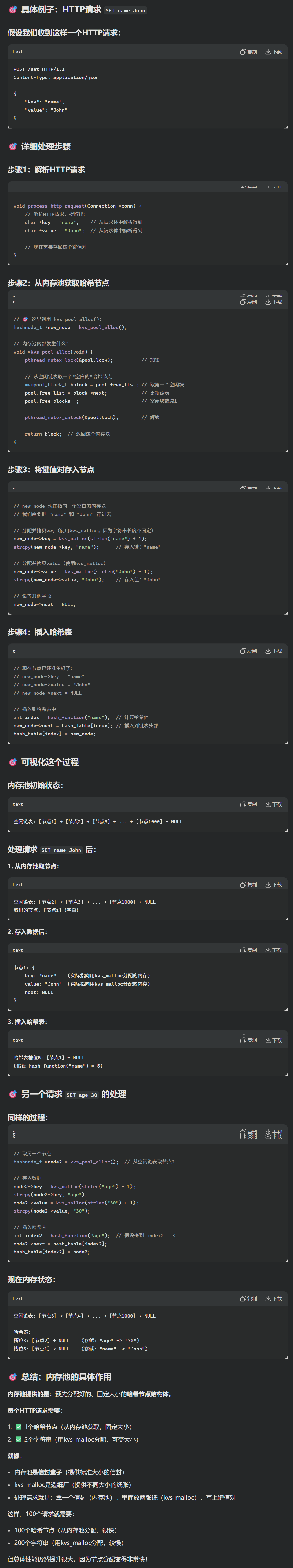
Task: Download the 存入数据后 node content block
Action: click(x=274, y=950)
